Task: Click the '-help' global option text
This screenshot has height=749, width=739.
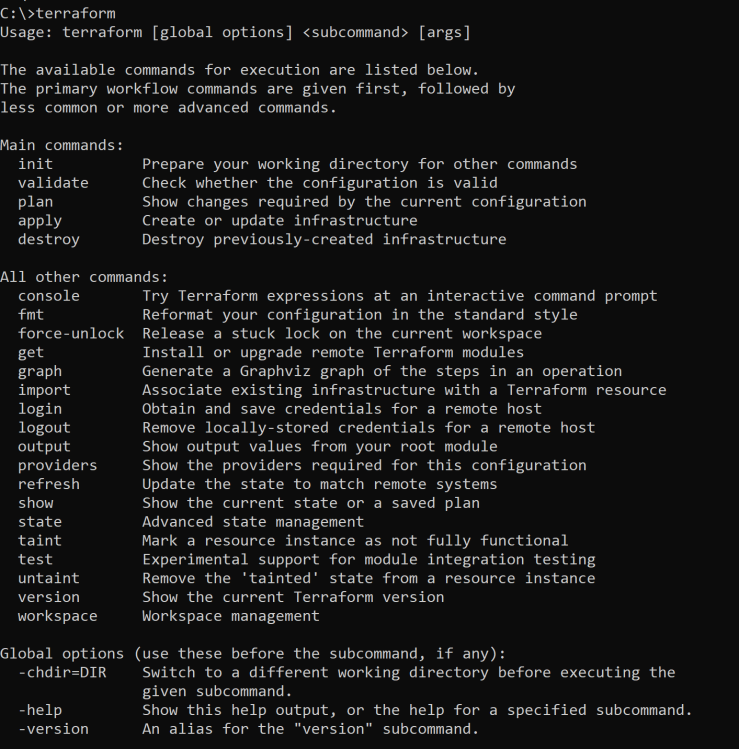Action: pyautogui.click(x=40, y=710)
